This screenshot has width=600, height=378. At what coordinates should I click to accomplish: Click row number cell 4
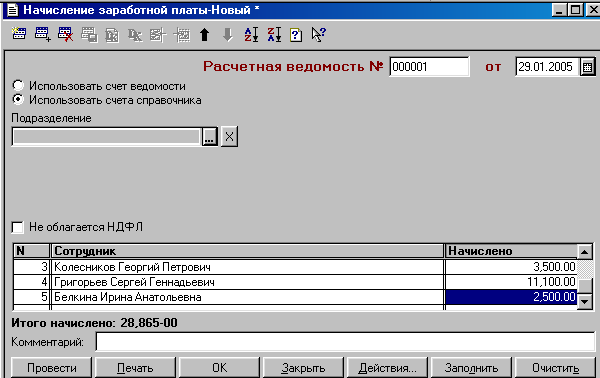click(x=31, y=282)
